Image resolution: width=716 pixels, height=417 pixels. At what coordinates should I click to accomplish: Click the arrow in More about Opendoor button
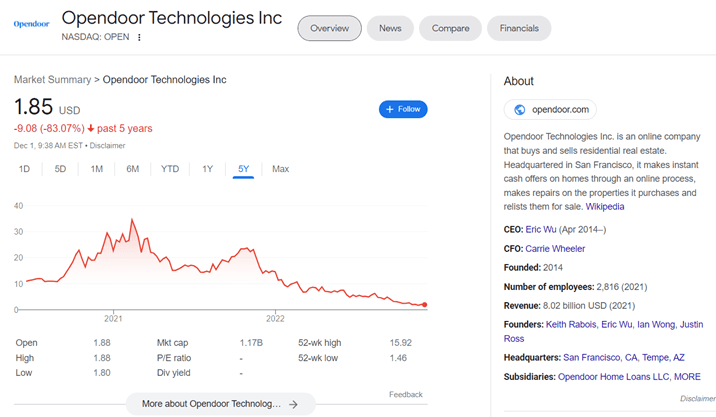tap(293, 404)
